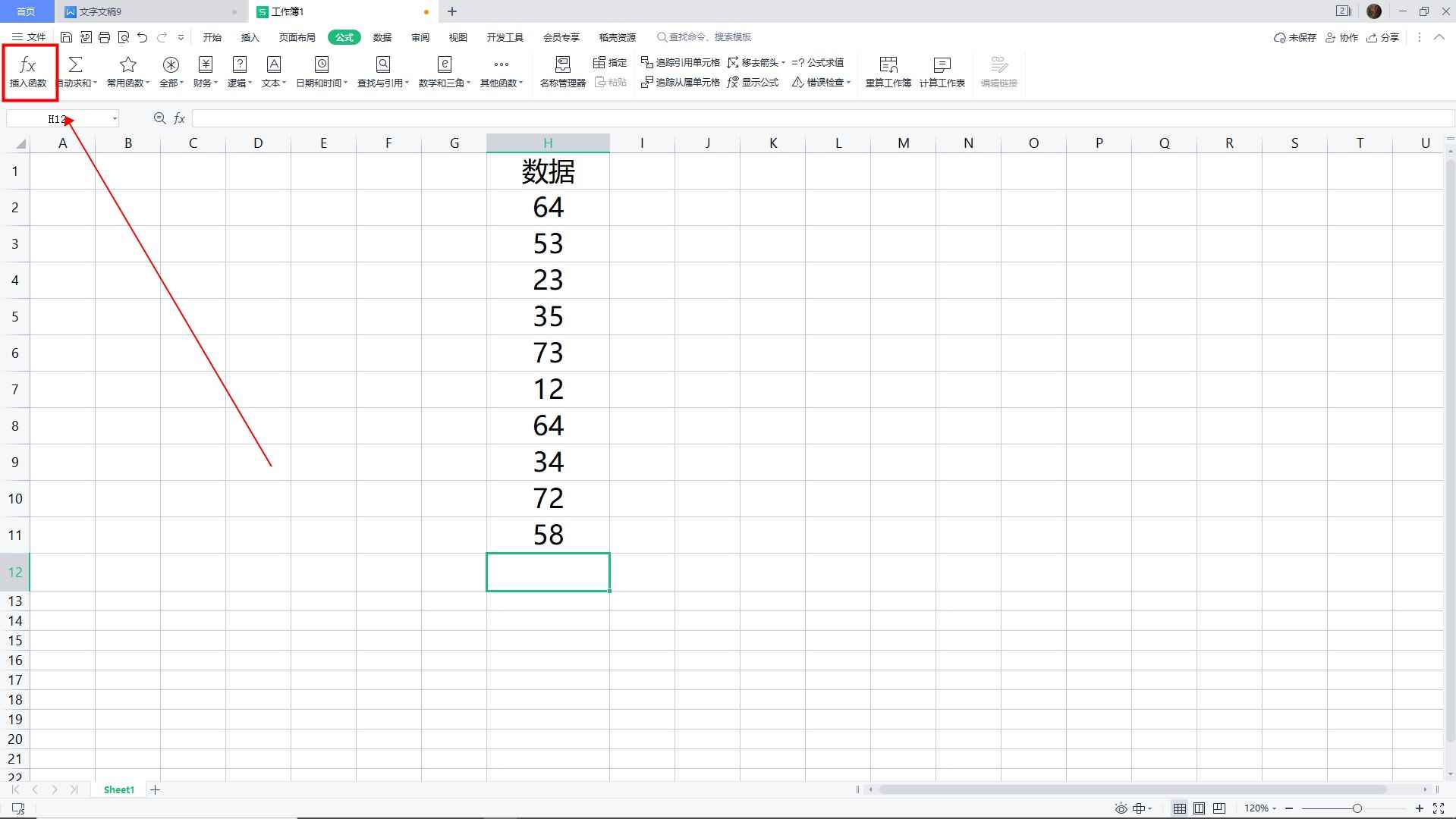Open the File (文件) menu
Viewport: 1456px width, 819px height.
30,37
